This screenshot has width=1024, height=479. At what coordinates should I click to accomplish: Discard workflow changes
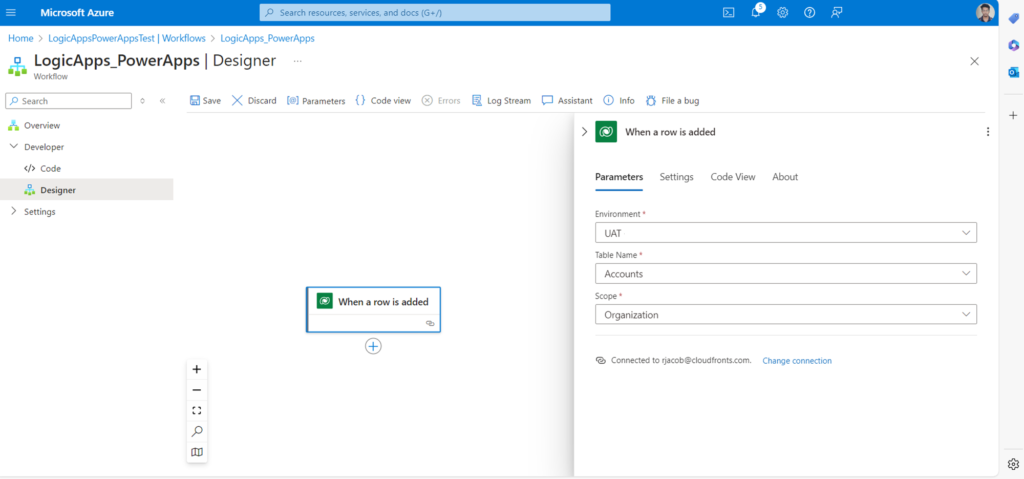tap(254, 101)
